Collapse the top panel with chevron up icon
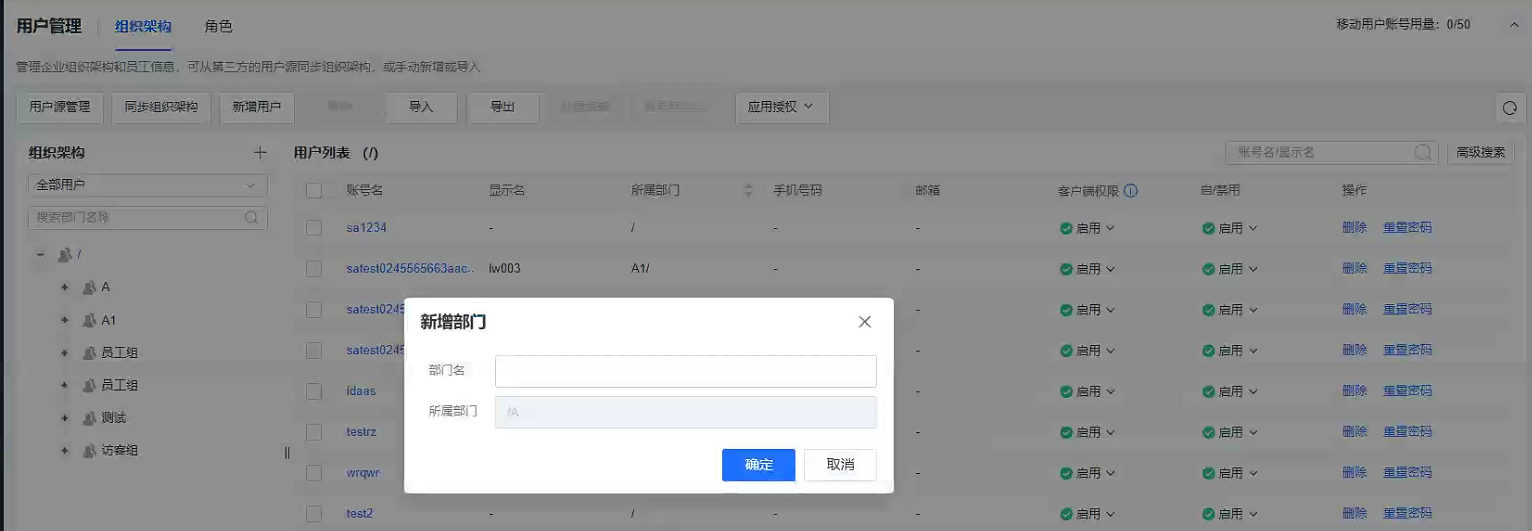This screenshot has width=1532, height=531. coord(1514,25)
